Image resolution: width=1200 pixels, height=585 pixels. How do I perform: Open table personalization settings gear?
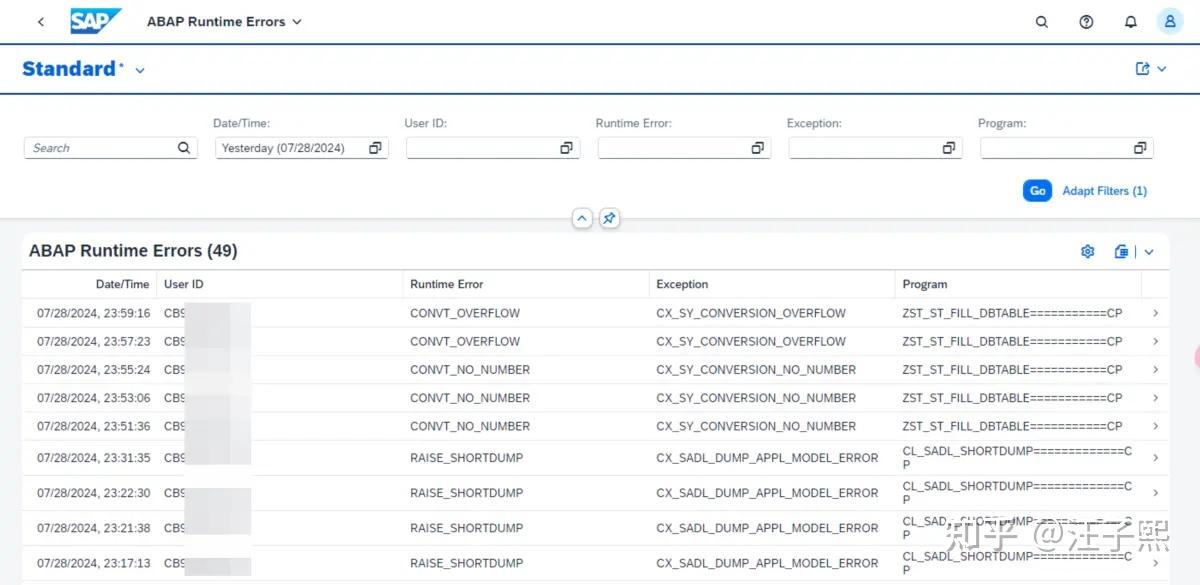click(x=1087, y=251)
